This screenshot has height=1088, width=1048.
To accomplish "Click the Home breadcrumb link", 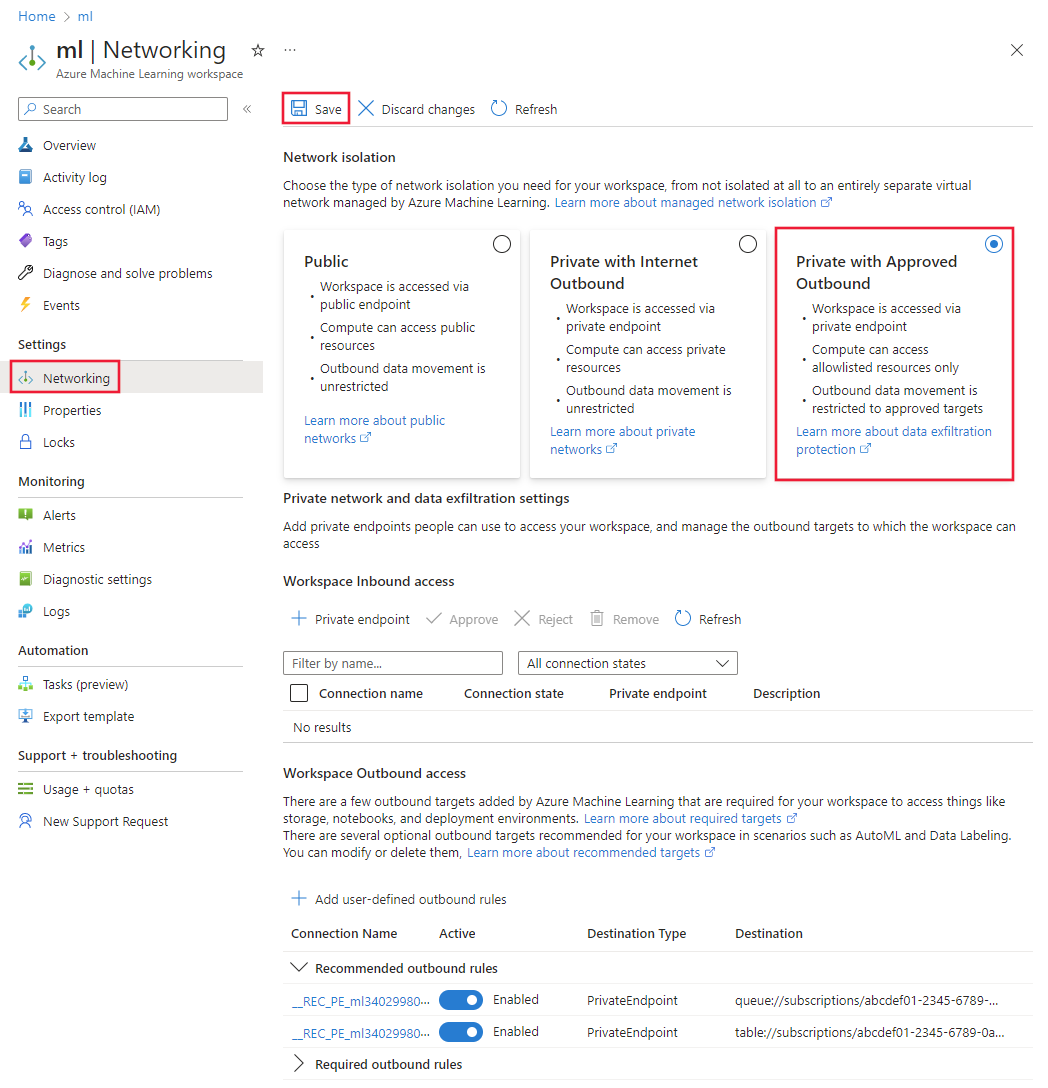I will 37,16.
